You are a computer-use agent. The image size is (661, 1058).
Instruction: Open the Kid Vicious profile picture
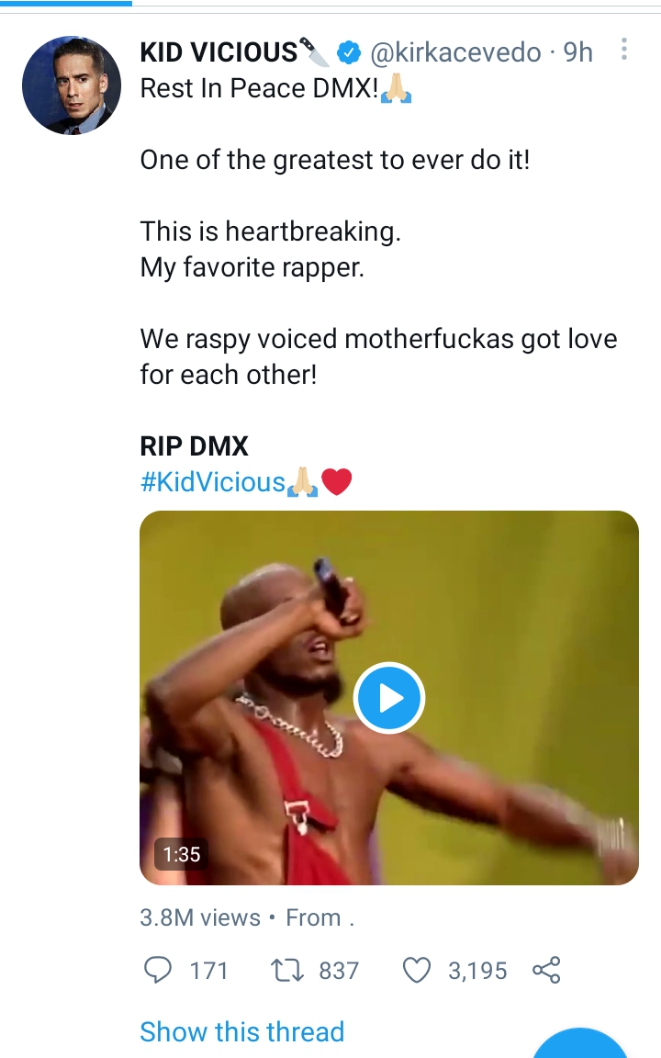coord(71,86)
